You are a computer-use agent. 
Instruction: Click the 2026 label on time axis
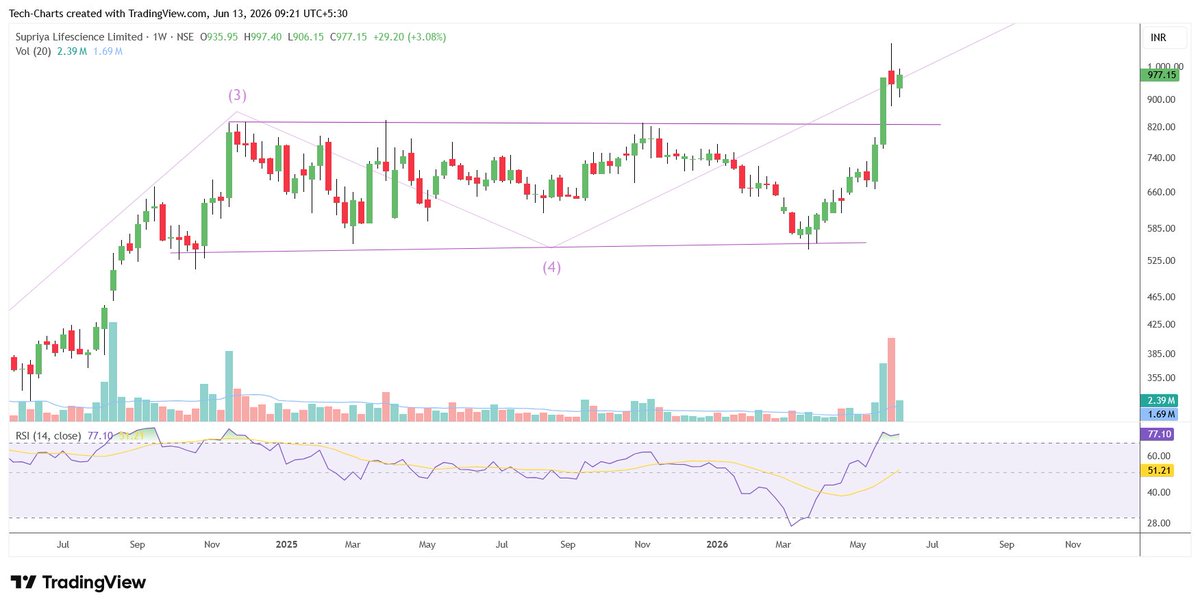click(717, 545)
